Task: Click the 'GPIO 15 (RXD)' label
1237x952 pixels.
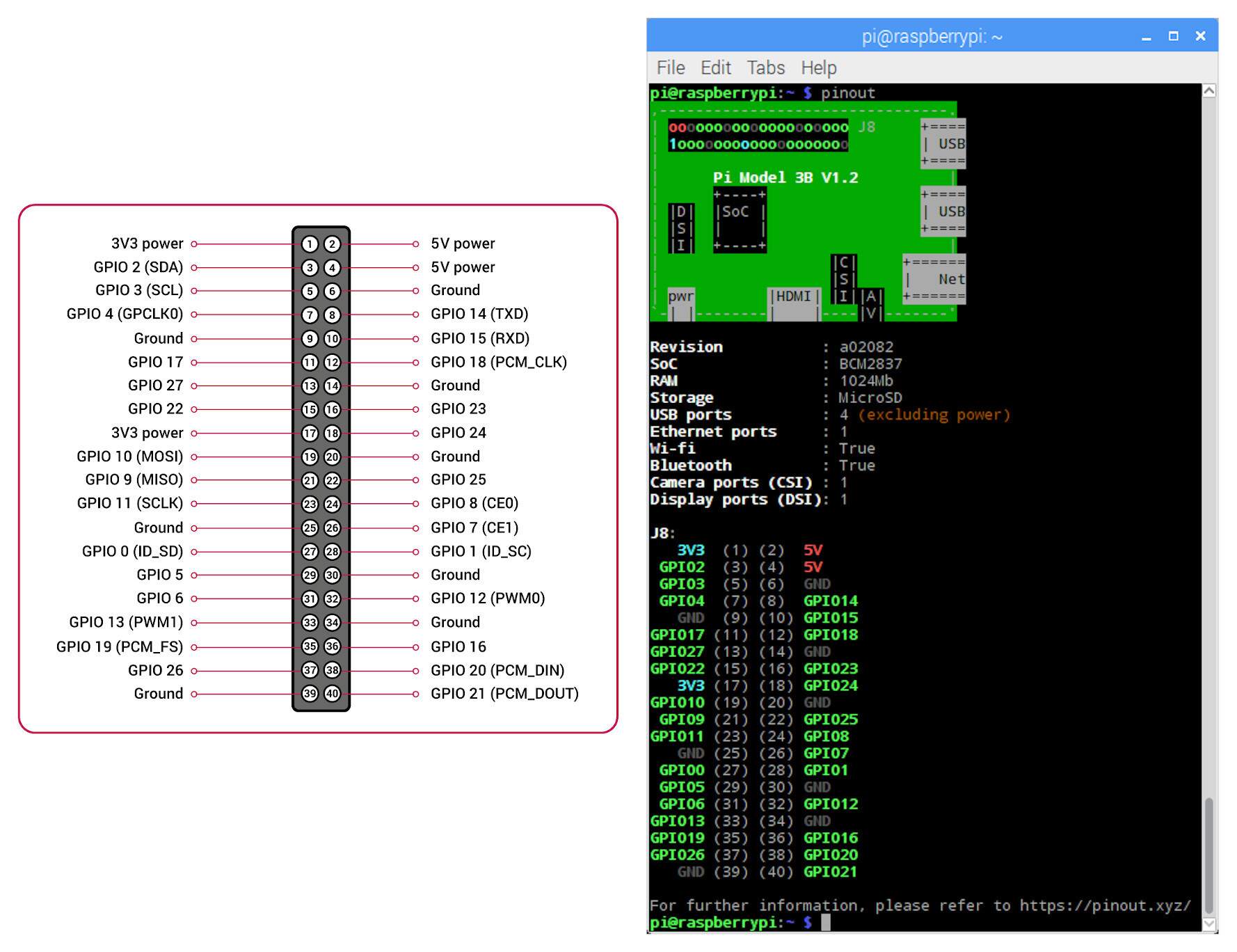Action: pos(480,338)
